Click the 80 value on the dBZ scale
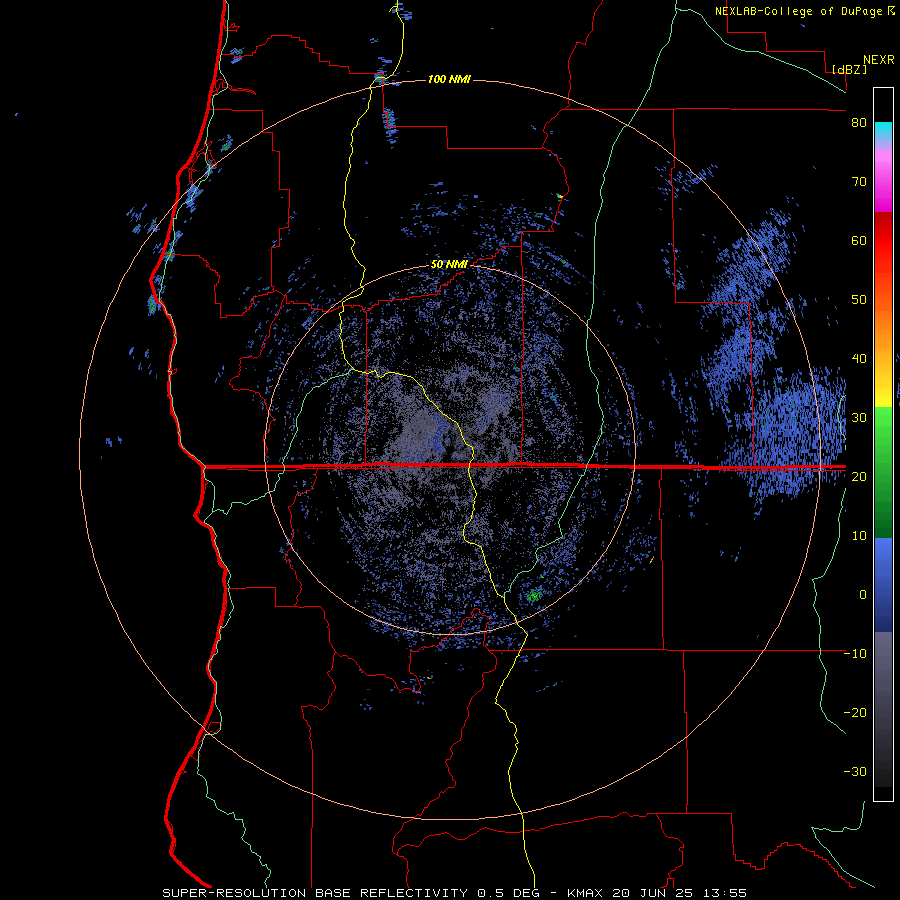Screen dimensions: 900x900 tap(859, 123)
